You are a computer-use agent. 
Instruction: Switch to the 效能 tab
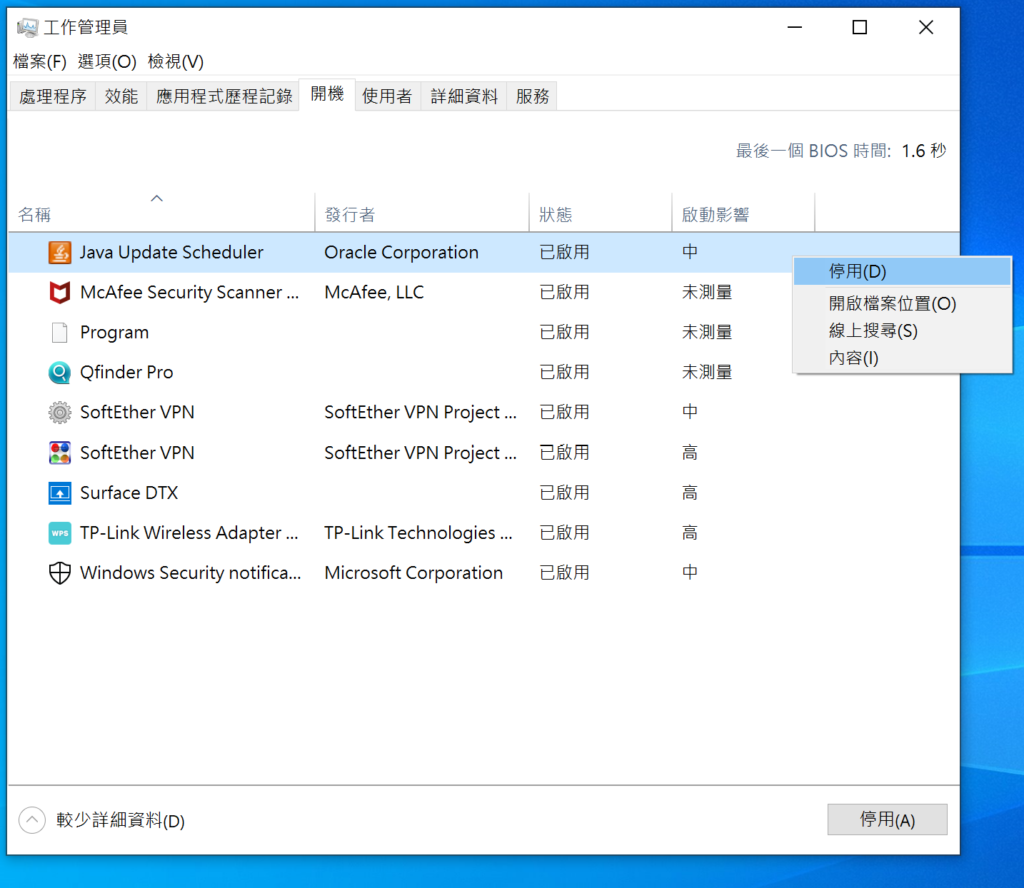click(121, 97)
